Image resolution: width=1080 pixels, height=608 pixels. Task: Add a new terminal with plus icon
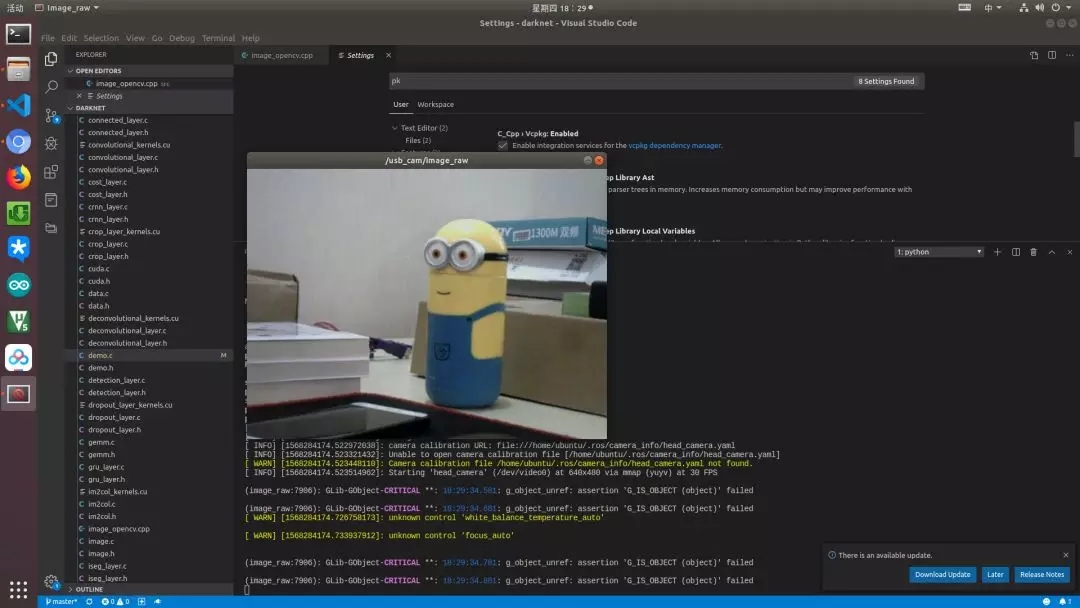pyautogui.click(x=997, y=252)
